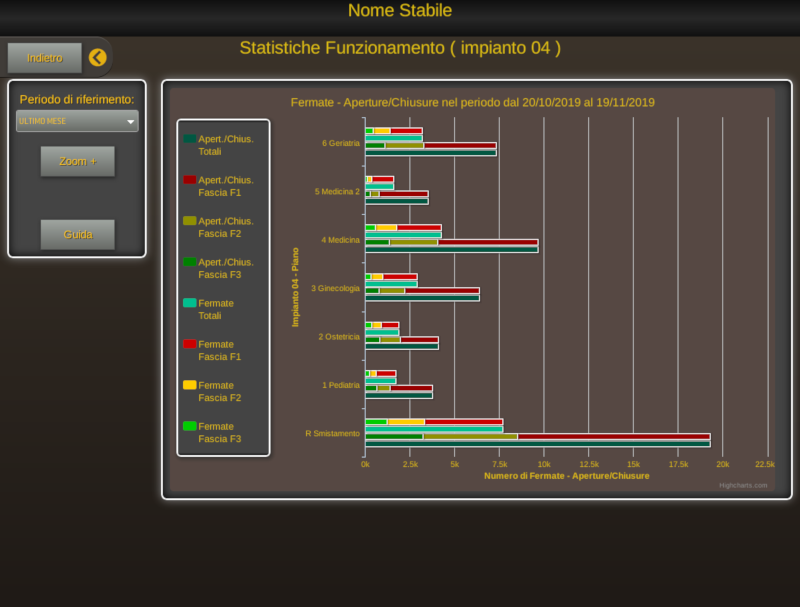Click Numero di Fermate axis title

click(566, 476)
